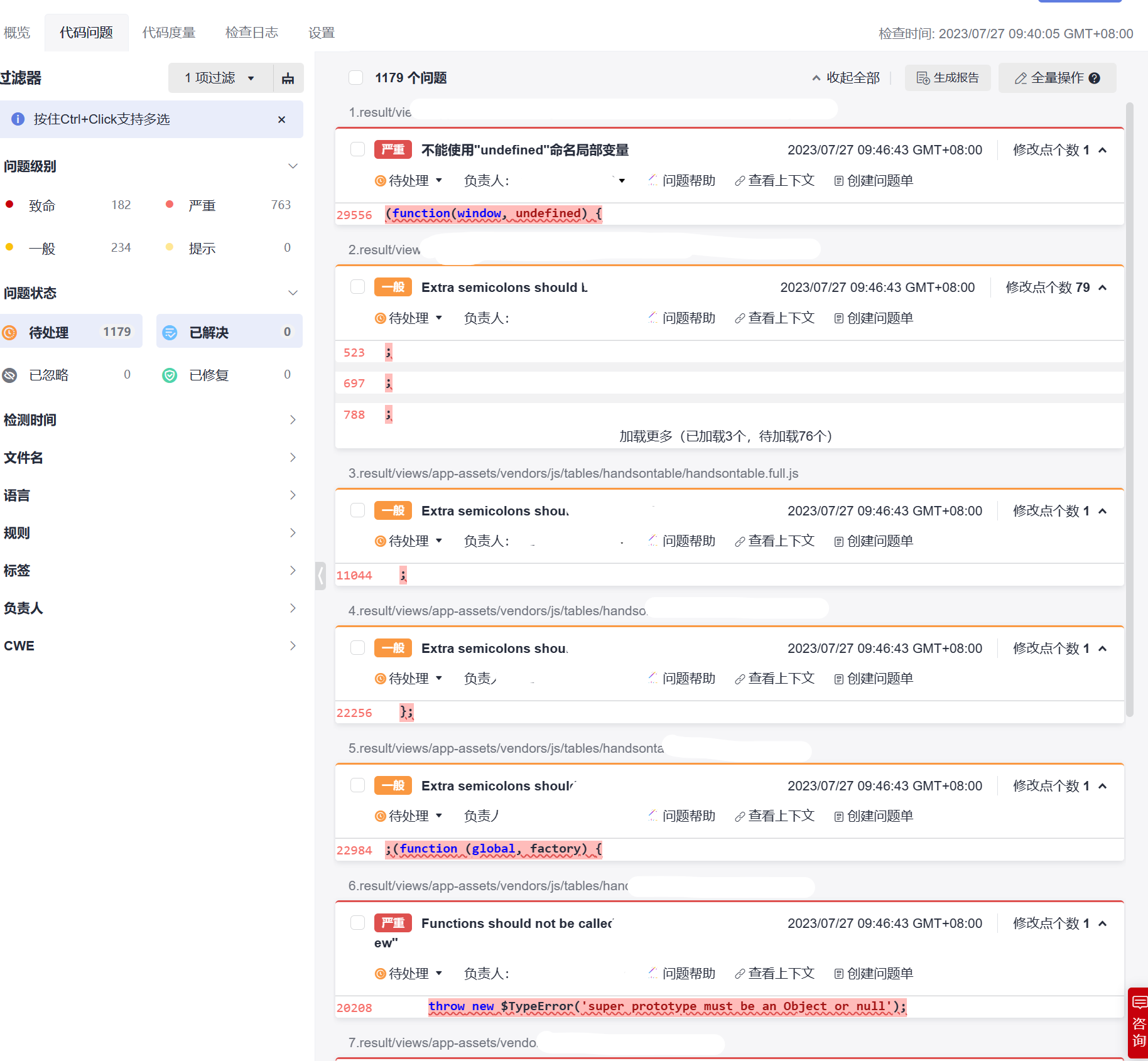
Task: Click the 生成报告 button
Action: (x=948, y=78)
